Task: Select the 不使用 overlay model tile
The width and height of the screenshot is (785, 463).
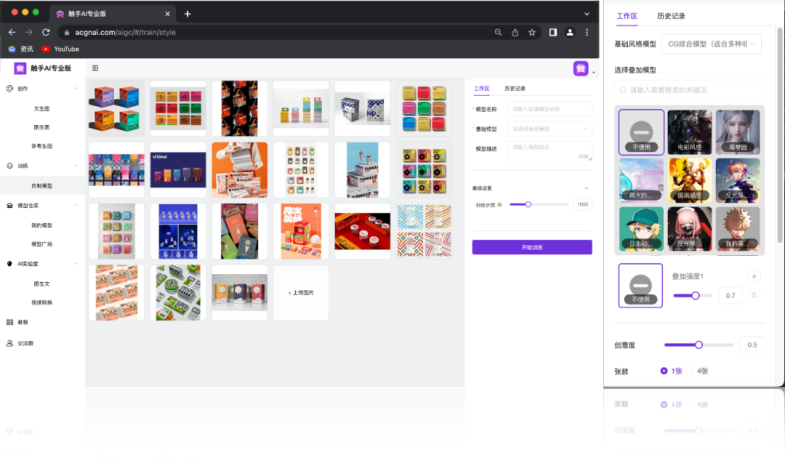Action: (641, 132)
